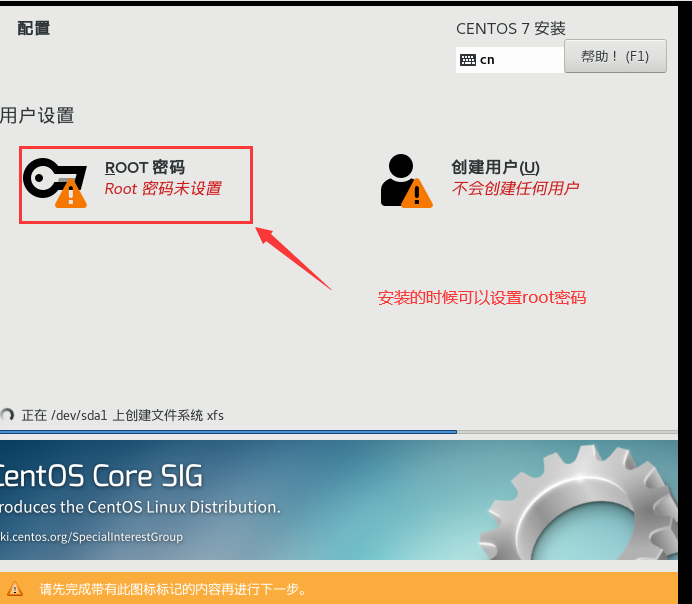The image size is (692, 604).
Task: Click the centos.org SpecialInterestGroup URL text
Action: (91, 536)
